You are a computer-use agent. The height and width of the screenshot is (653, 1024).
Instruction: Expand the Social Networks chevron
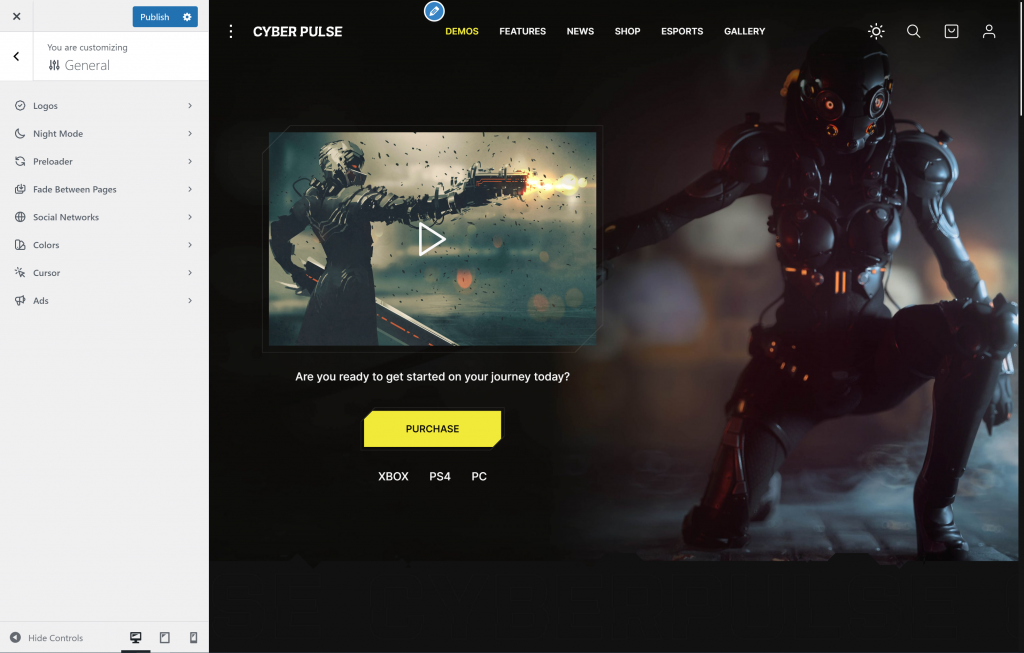coord(190,217)
